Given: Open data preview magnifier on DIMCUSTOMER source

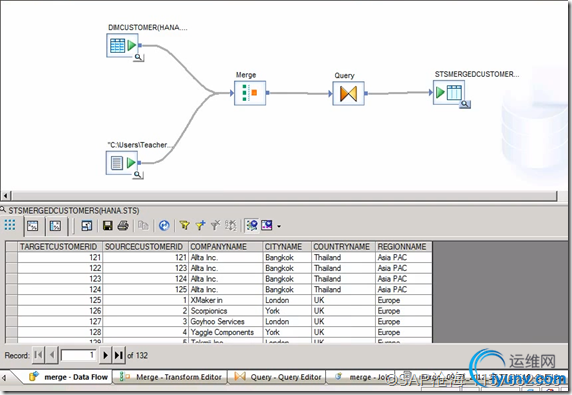Looking at the screenshot, I should pos(138,57).
